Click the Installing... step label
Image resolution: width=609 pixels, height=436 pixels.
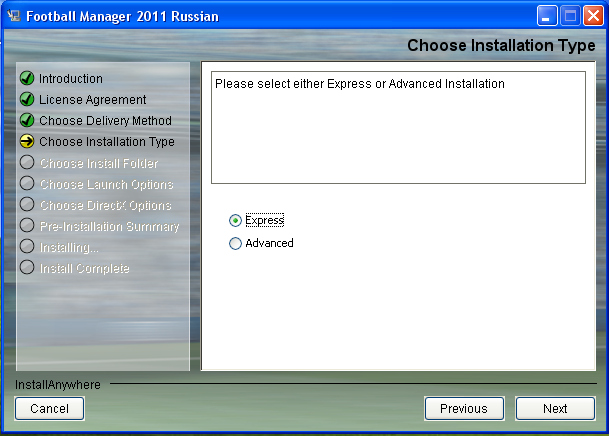coord(69,247)
